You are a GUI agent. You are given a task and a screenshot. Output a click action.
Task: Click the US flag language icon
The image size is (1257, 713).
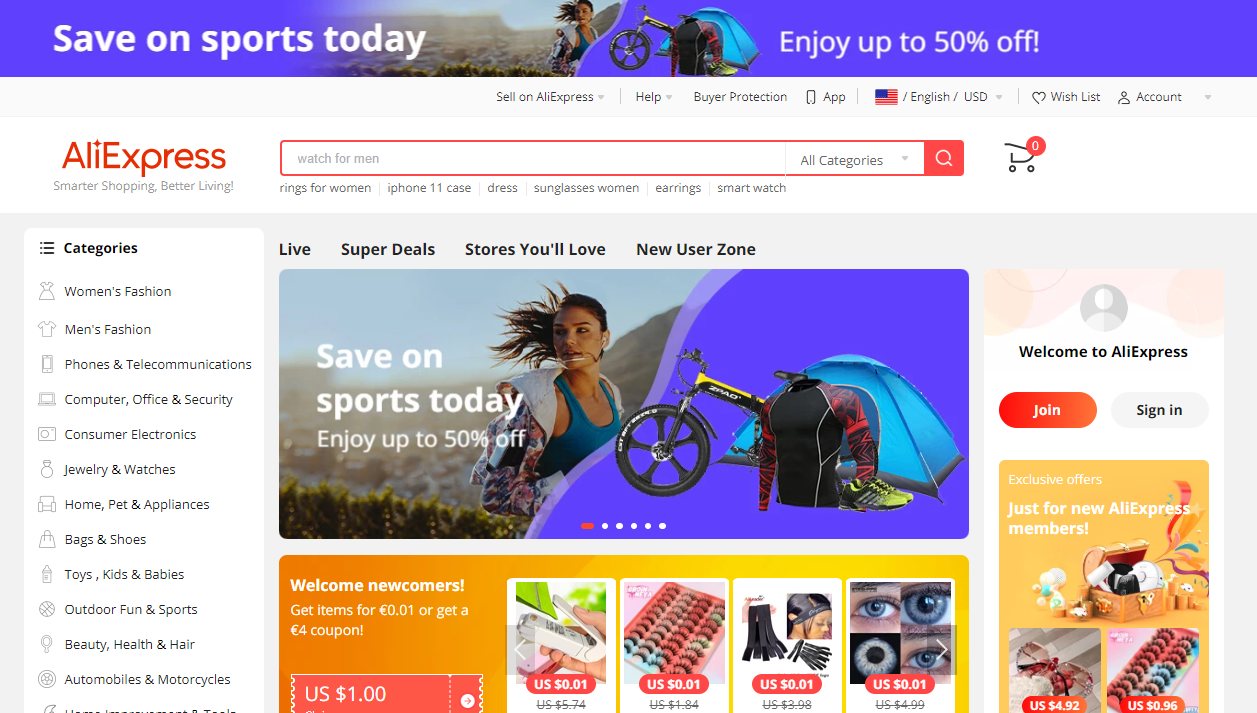coord(886,97)
